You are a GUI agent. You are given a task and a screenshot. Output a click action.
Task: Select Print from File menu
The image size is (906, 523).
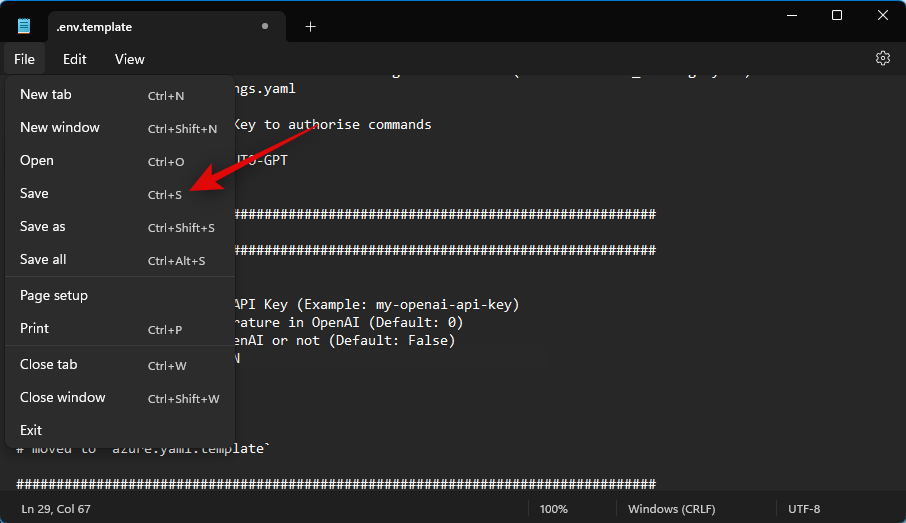point(120,328)
